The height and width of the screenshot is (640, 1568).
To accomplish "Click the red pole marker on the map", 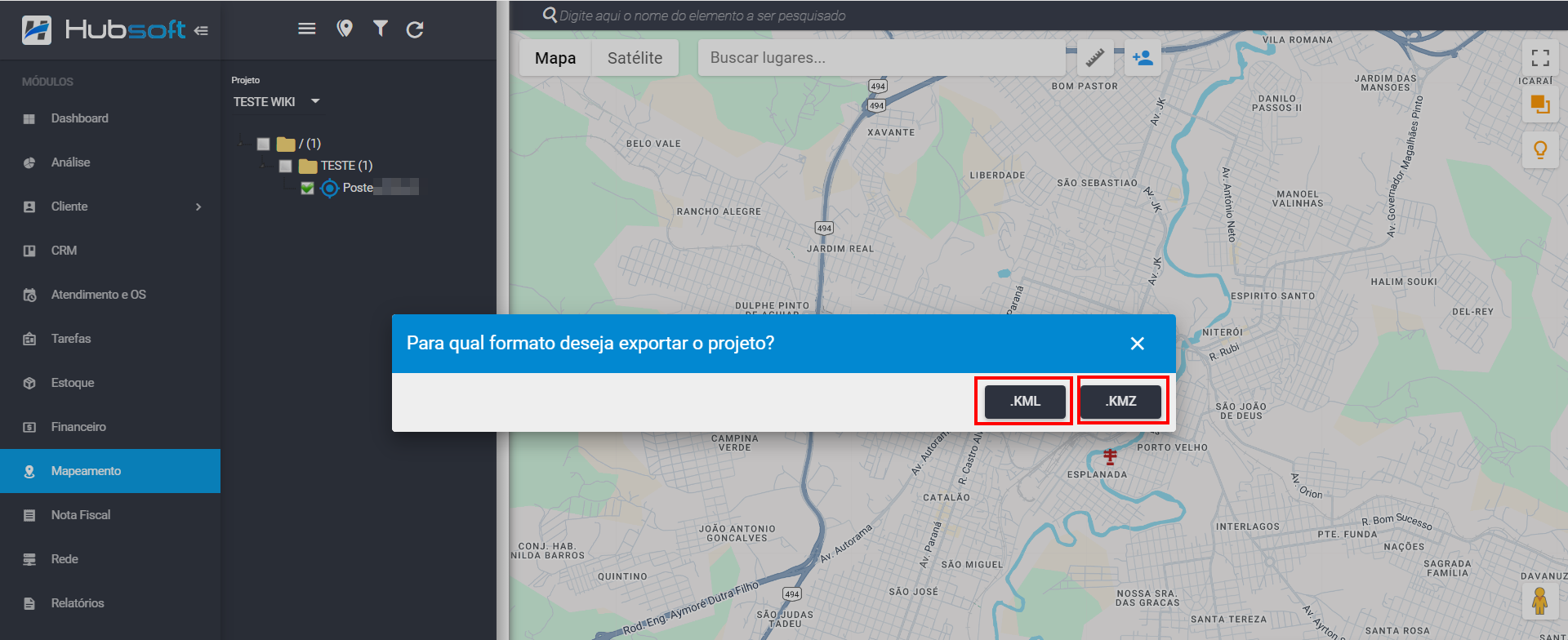I will (1110, 456).
